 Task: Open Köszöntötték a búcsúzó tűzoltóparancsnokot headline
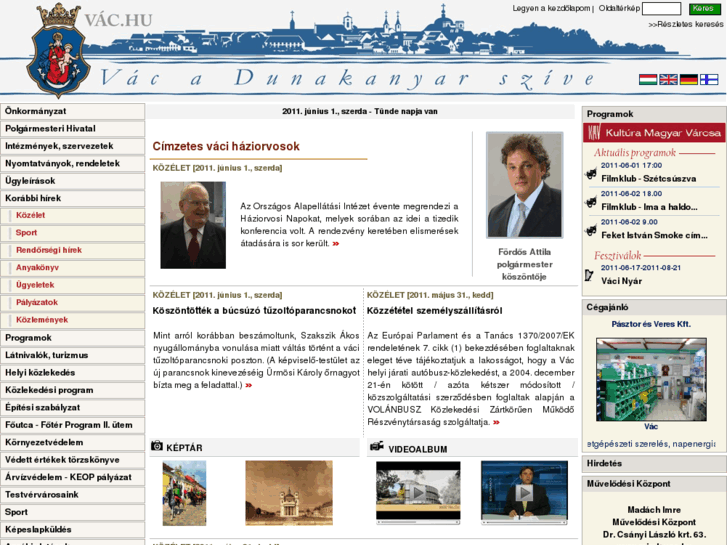tap(254, 311)
